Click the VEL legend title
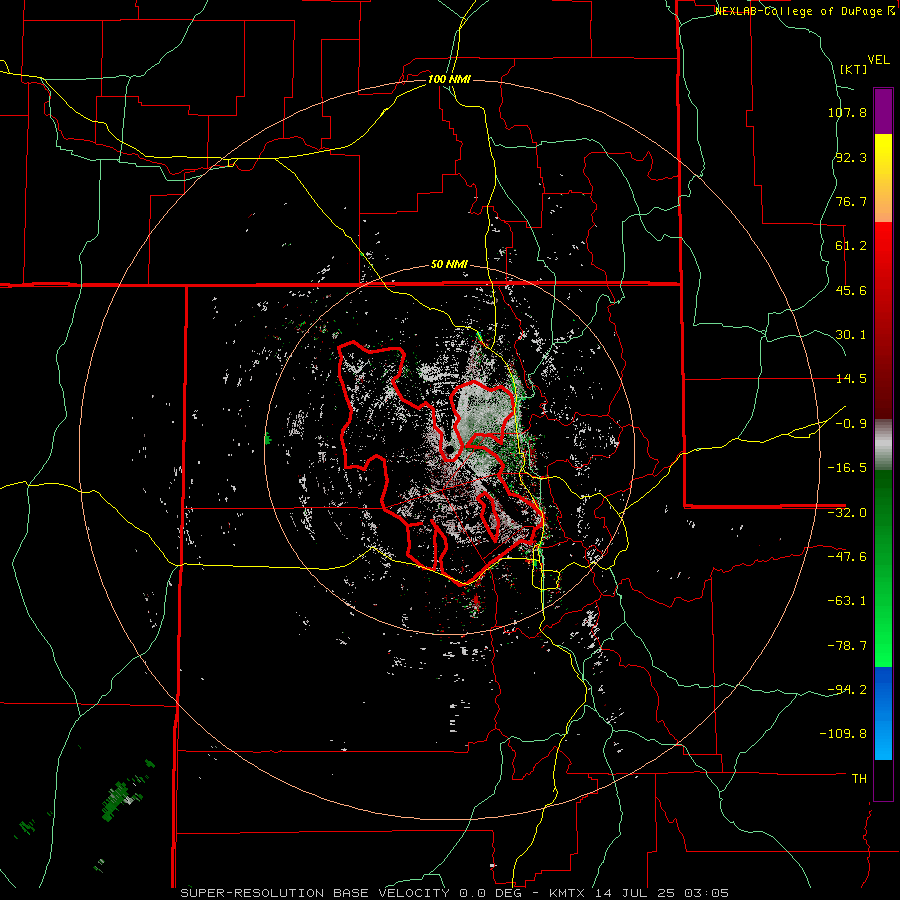 [878, 60]
